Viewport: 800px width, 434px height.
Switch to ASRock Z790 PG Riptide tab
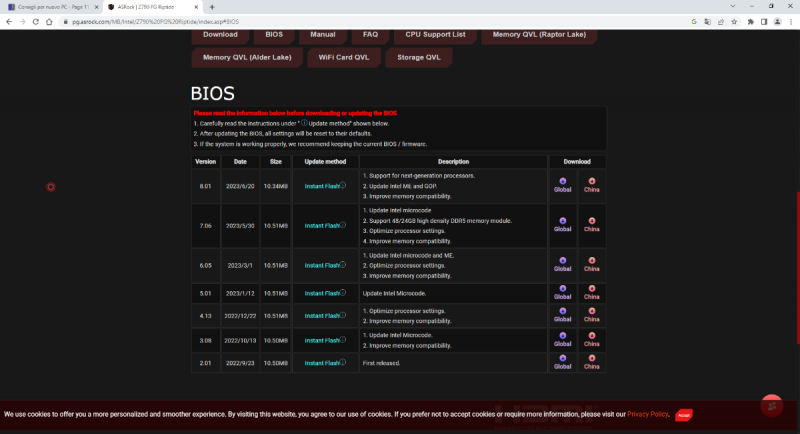point(152,7)
